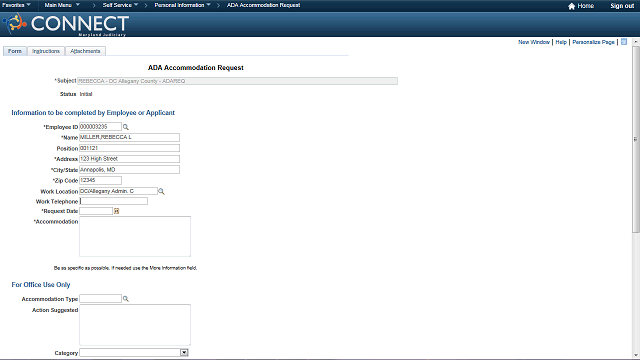Open Personal Information breadcrumb menu
640x360 pixels.
[x=182, y=5]
